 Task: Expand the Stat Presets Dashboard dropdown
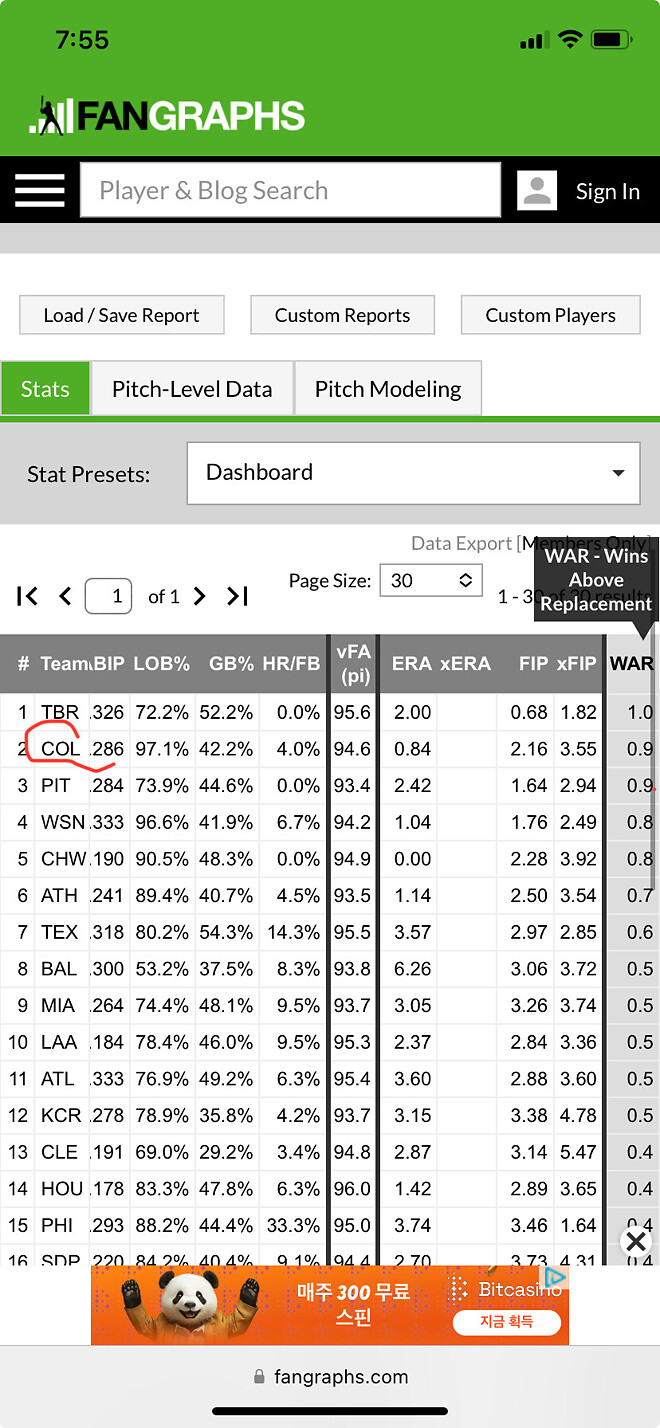tap(413, 473)
